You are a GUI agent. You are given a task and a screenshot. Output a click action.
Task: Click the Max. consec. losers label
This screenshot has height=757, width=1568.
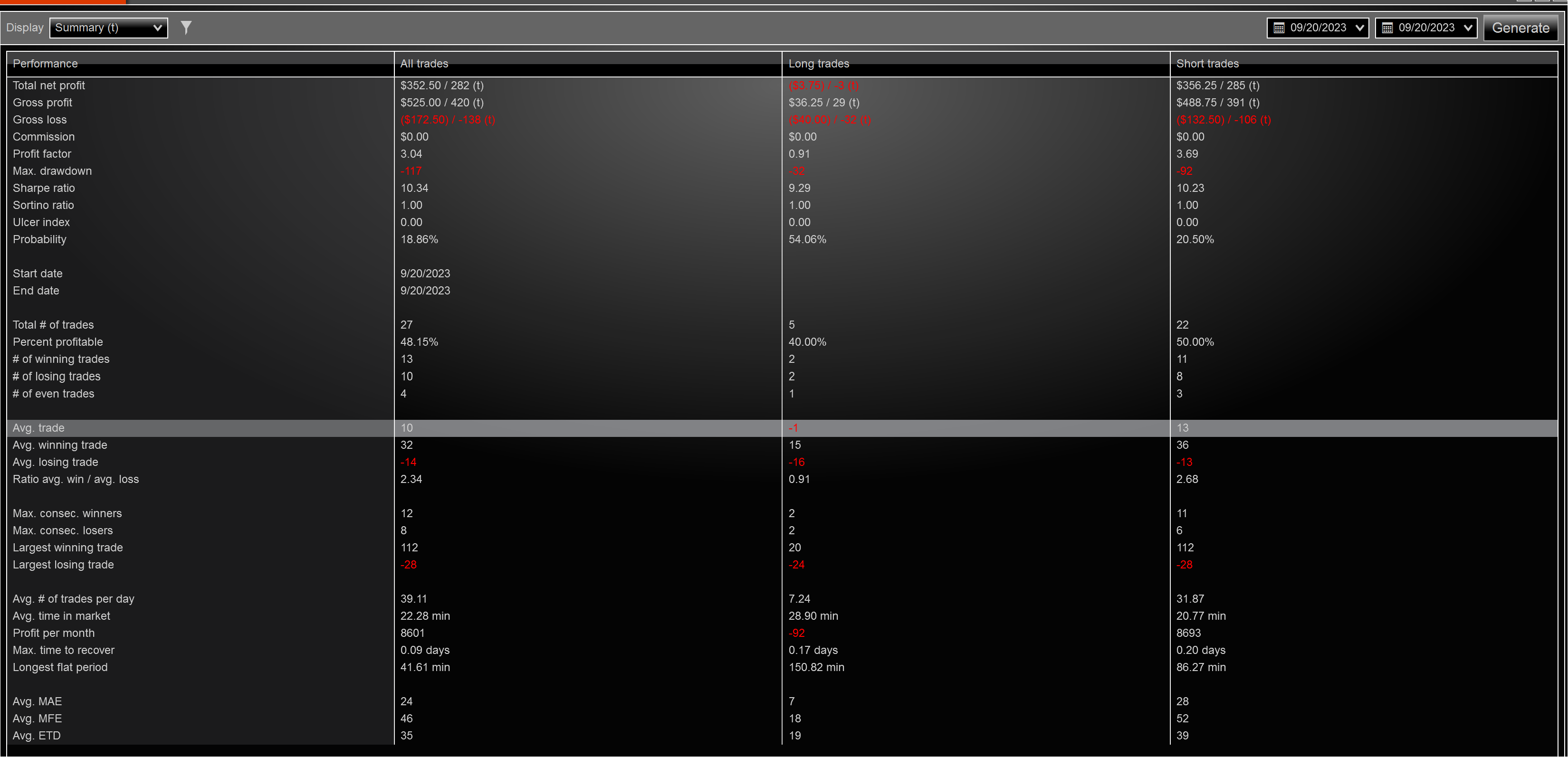[x=63, y=530]
